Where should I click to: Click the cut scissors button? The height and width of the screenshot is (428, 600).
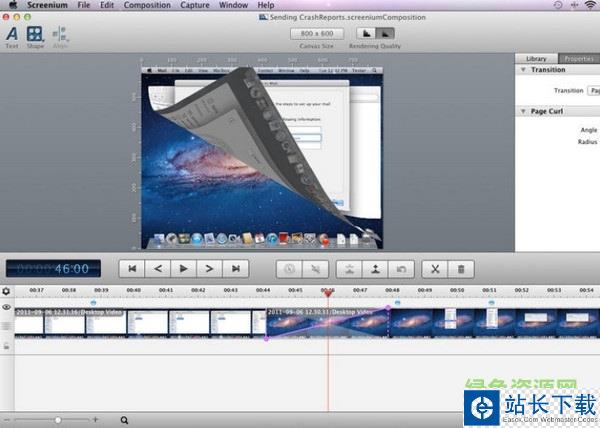pyautogui.click(x=435, y=268)
